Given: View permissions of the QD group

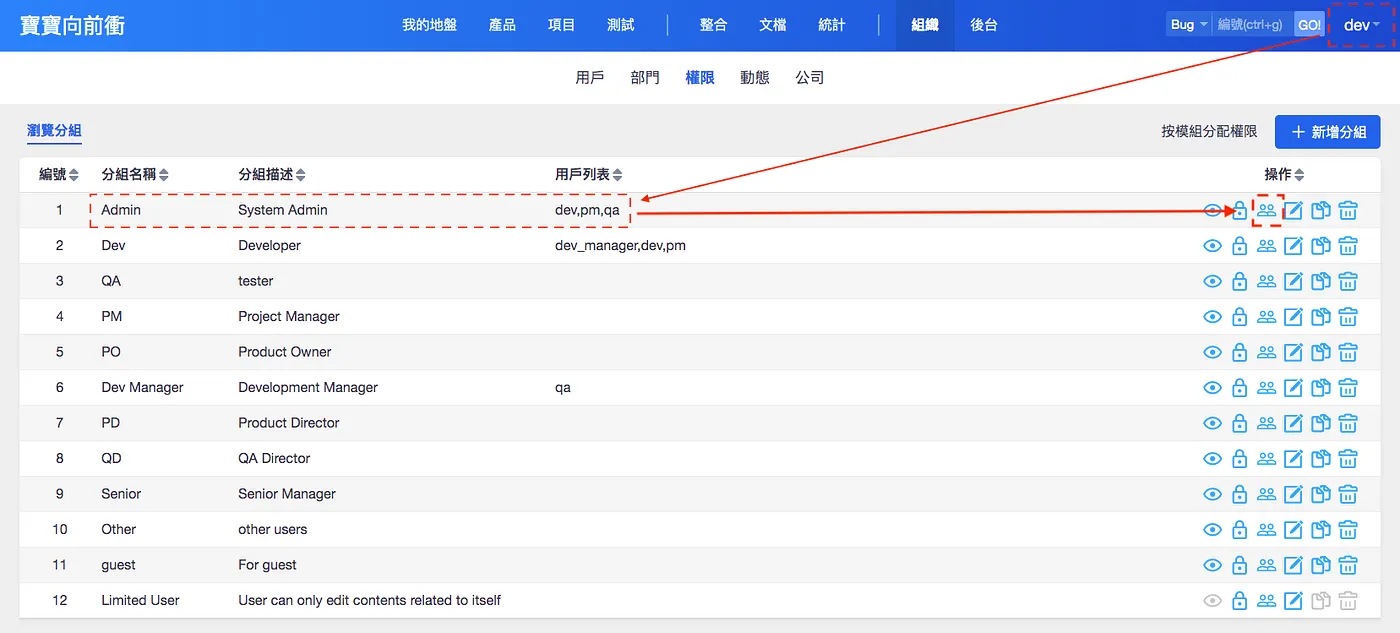Looking at the screenshot, I should click(x=1212, y=458).
